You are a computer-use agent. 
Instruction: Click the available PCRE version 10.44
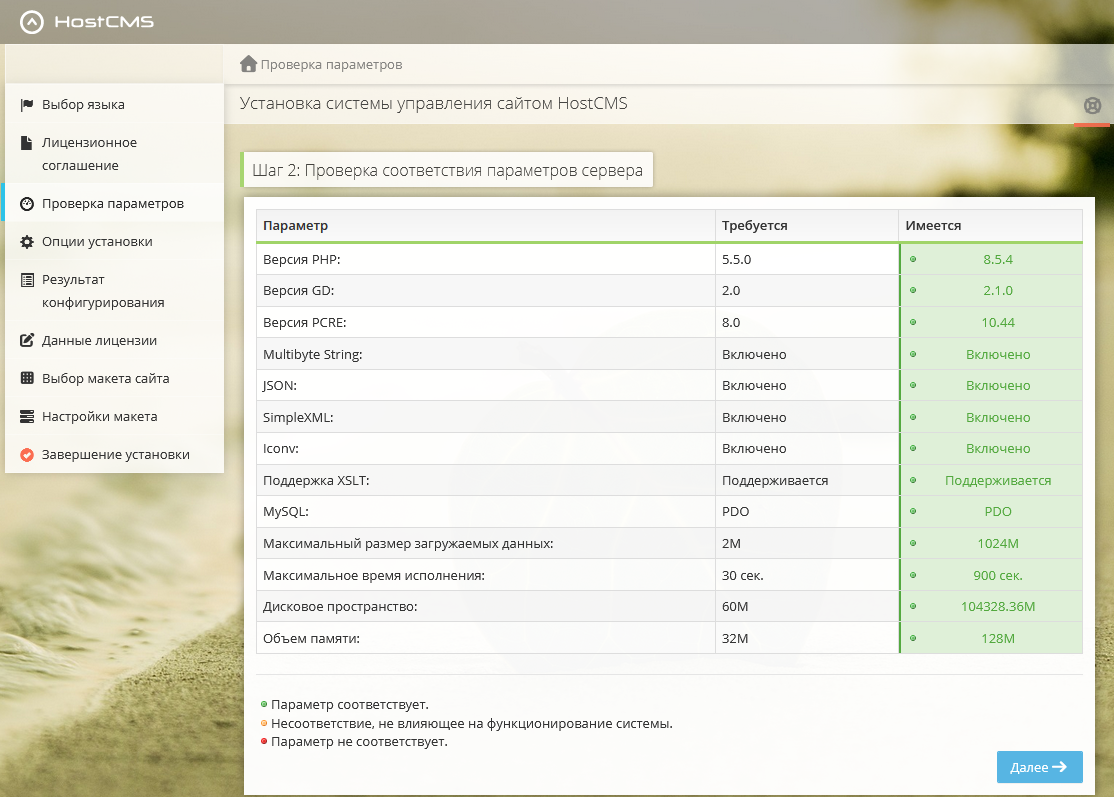point(997,322)
